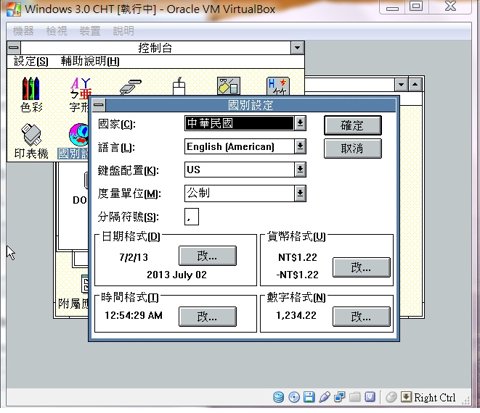This screenshot has height=413, width=480.
Task: Click the host key arrow indicator icon
Action: [406, 397]
